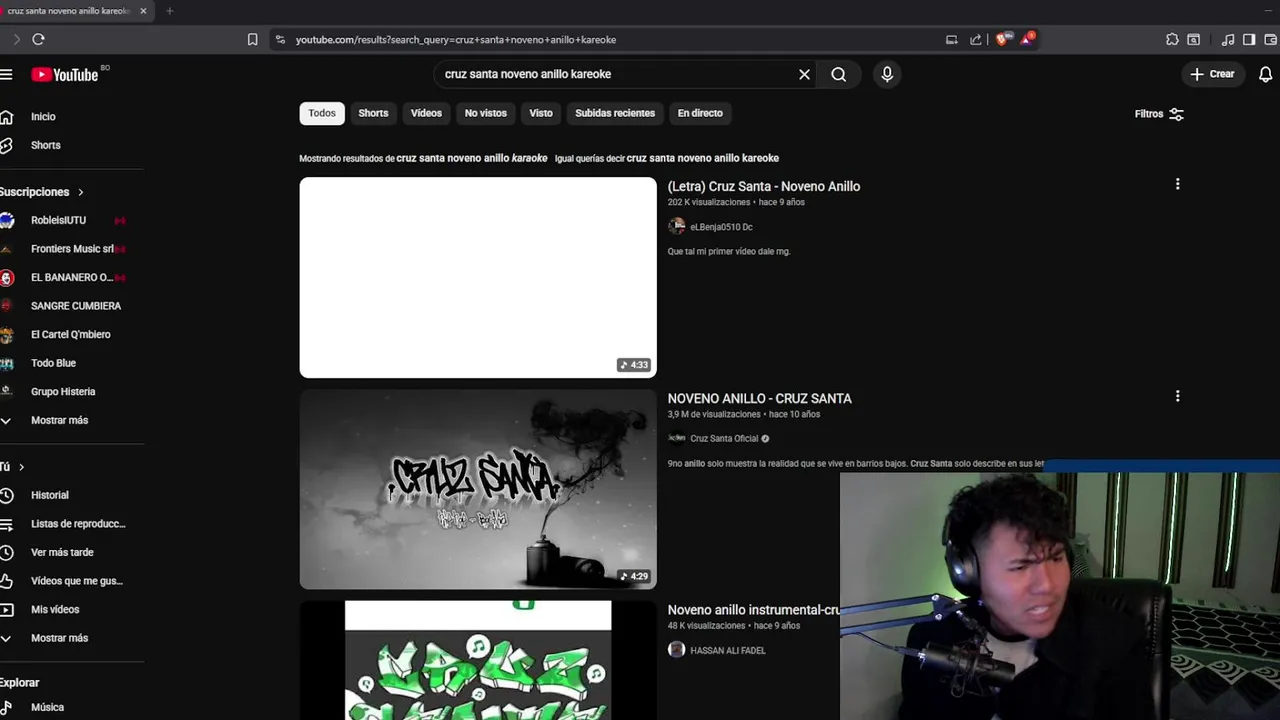Open Ver más tarde in sidebar

tap(62, 552)
